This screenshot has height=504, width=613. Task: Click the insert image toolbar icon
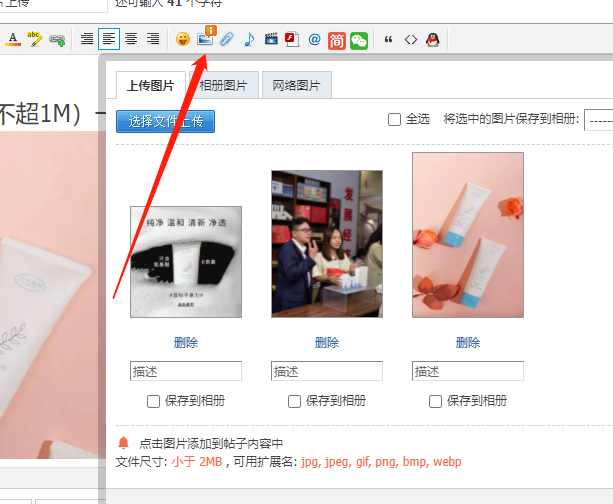pos(205,39)
